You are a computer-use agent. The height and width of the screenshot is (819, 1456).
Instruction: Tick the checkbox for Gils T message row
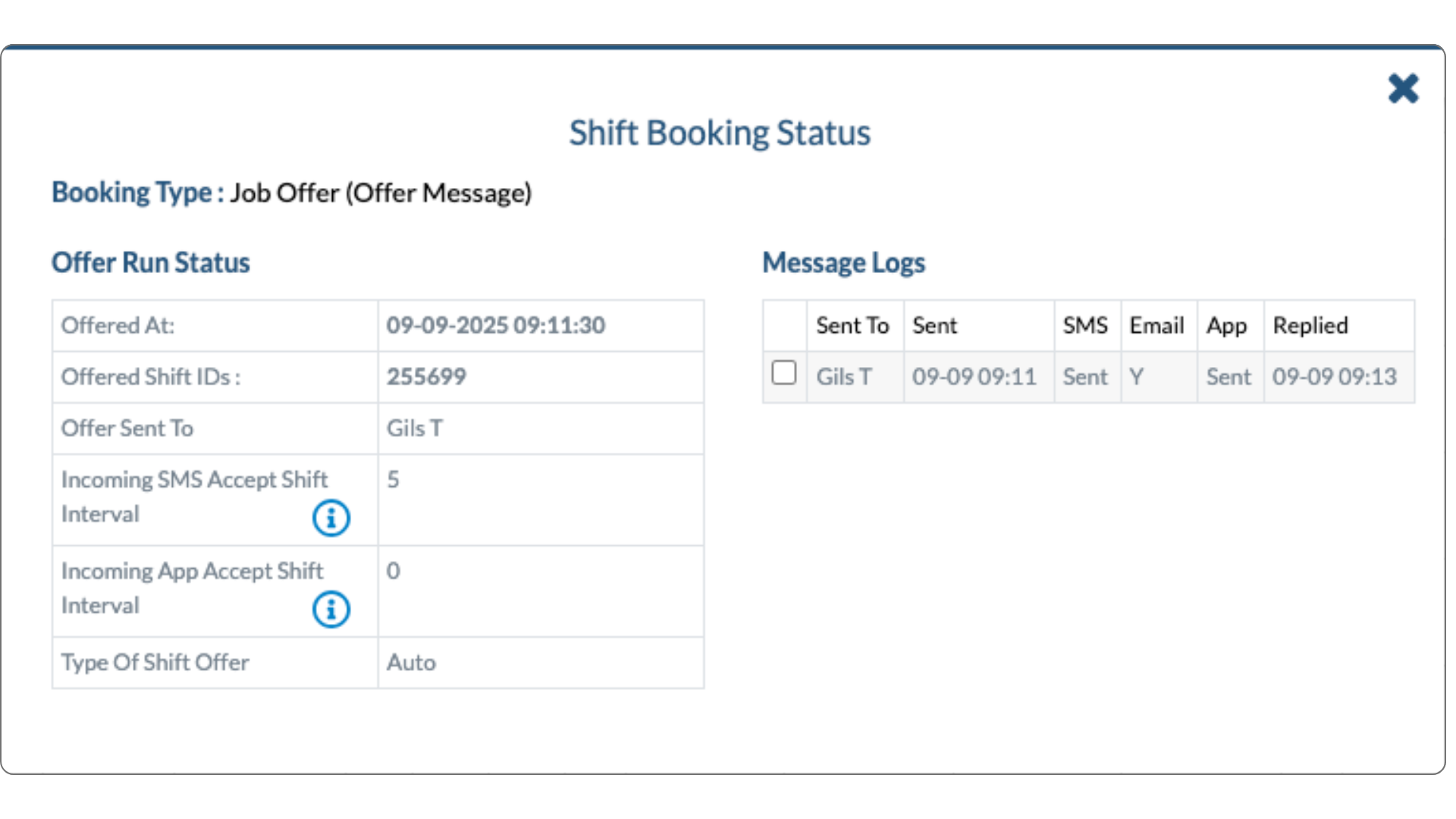click(784, 373)
